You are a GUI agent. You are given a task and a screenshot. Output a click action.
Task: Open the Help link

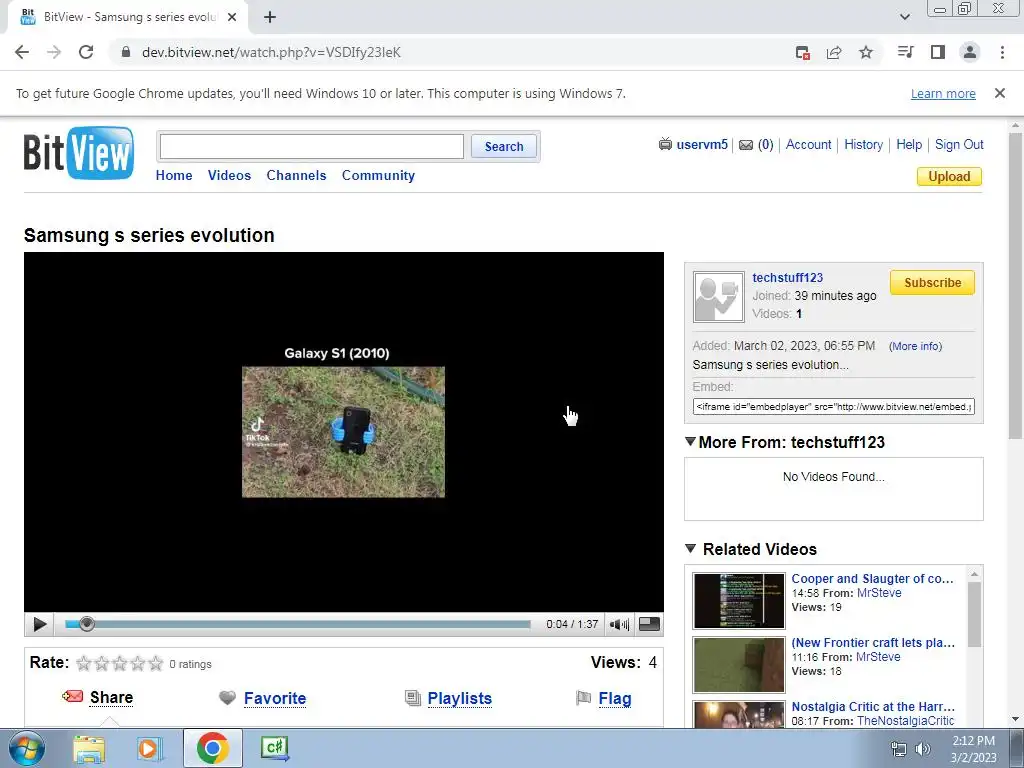coord(908,144)
